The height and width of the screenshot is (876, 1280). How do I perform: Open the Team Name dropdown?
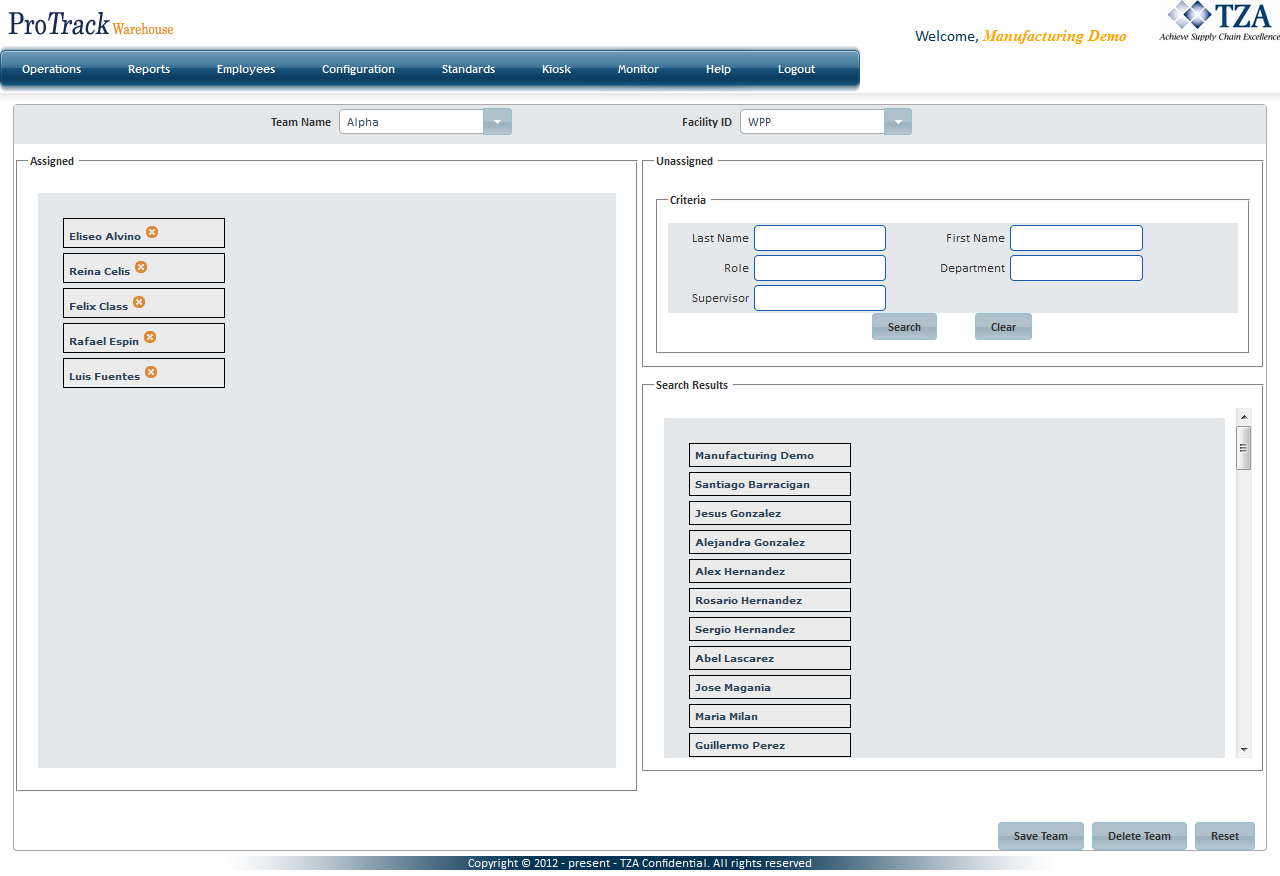tap(497, 122)
